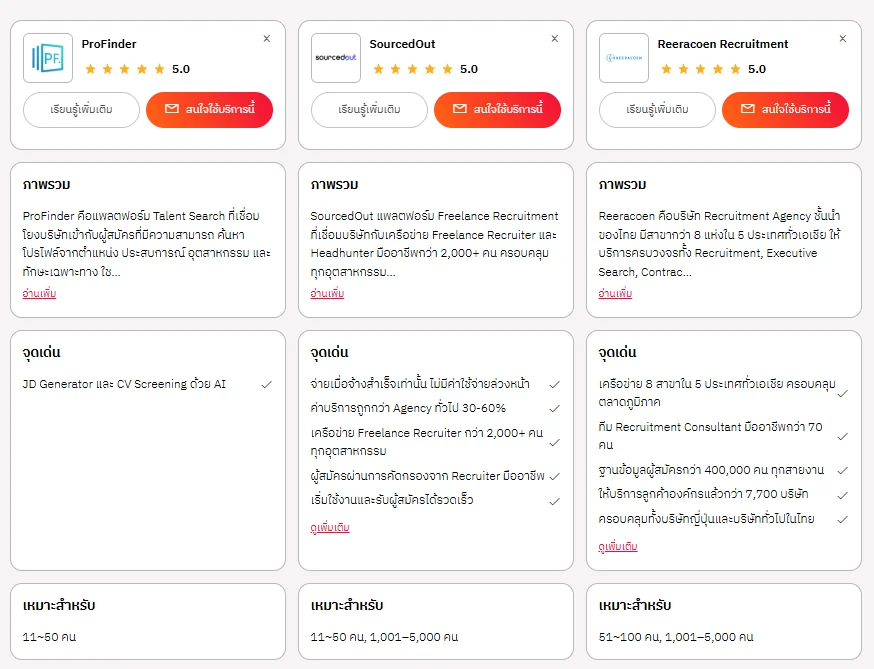Click the red สนใจใช้บริการนี้ button for ProFinder
This screenshot has height=669, width=874.
(x=210, y=110)
